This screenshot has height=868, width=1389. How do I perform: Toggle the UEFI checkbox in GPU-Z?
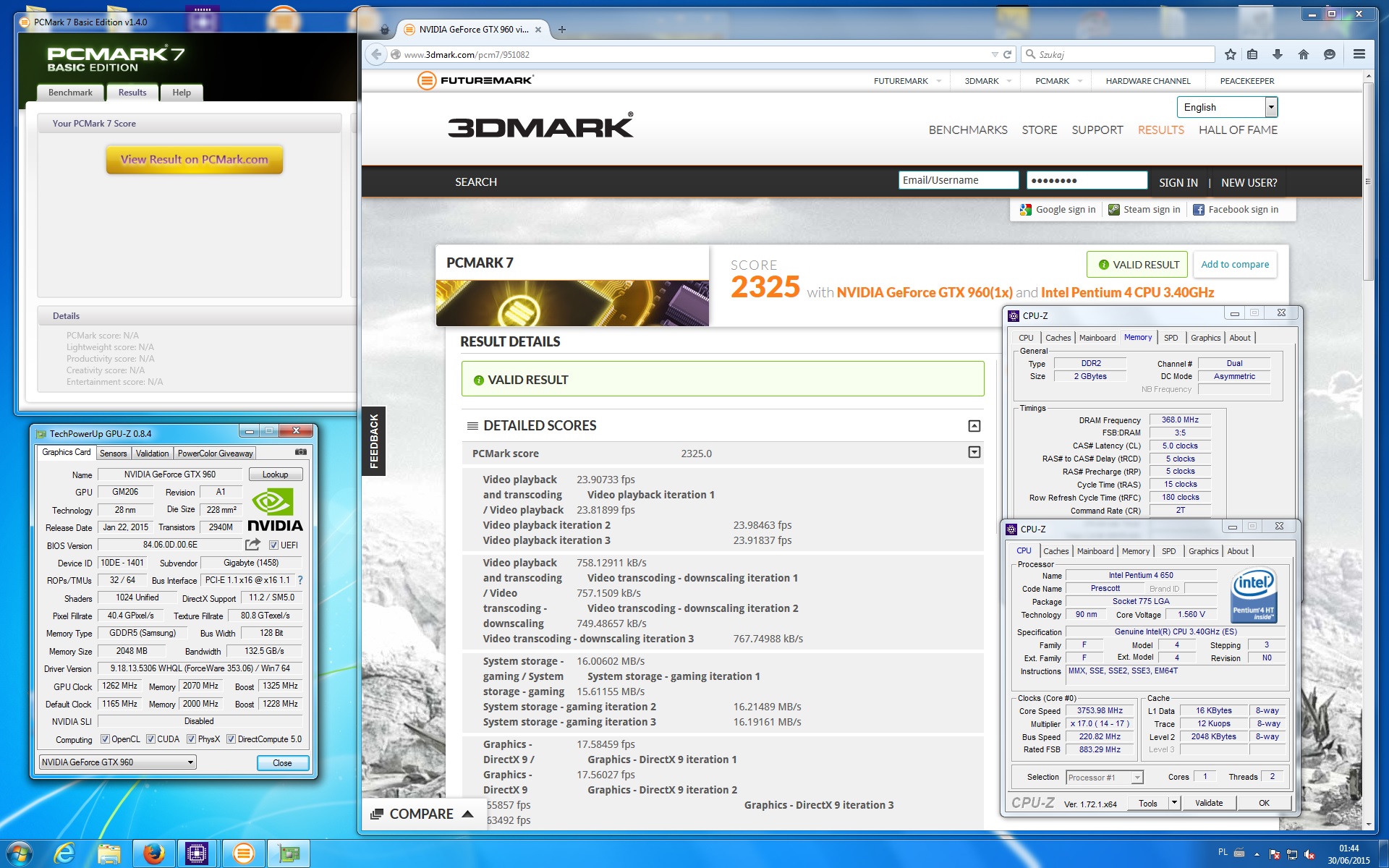pos(273,545)
